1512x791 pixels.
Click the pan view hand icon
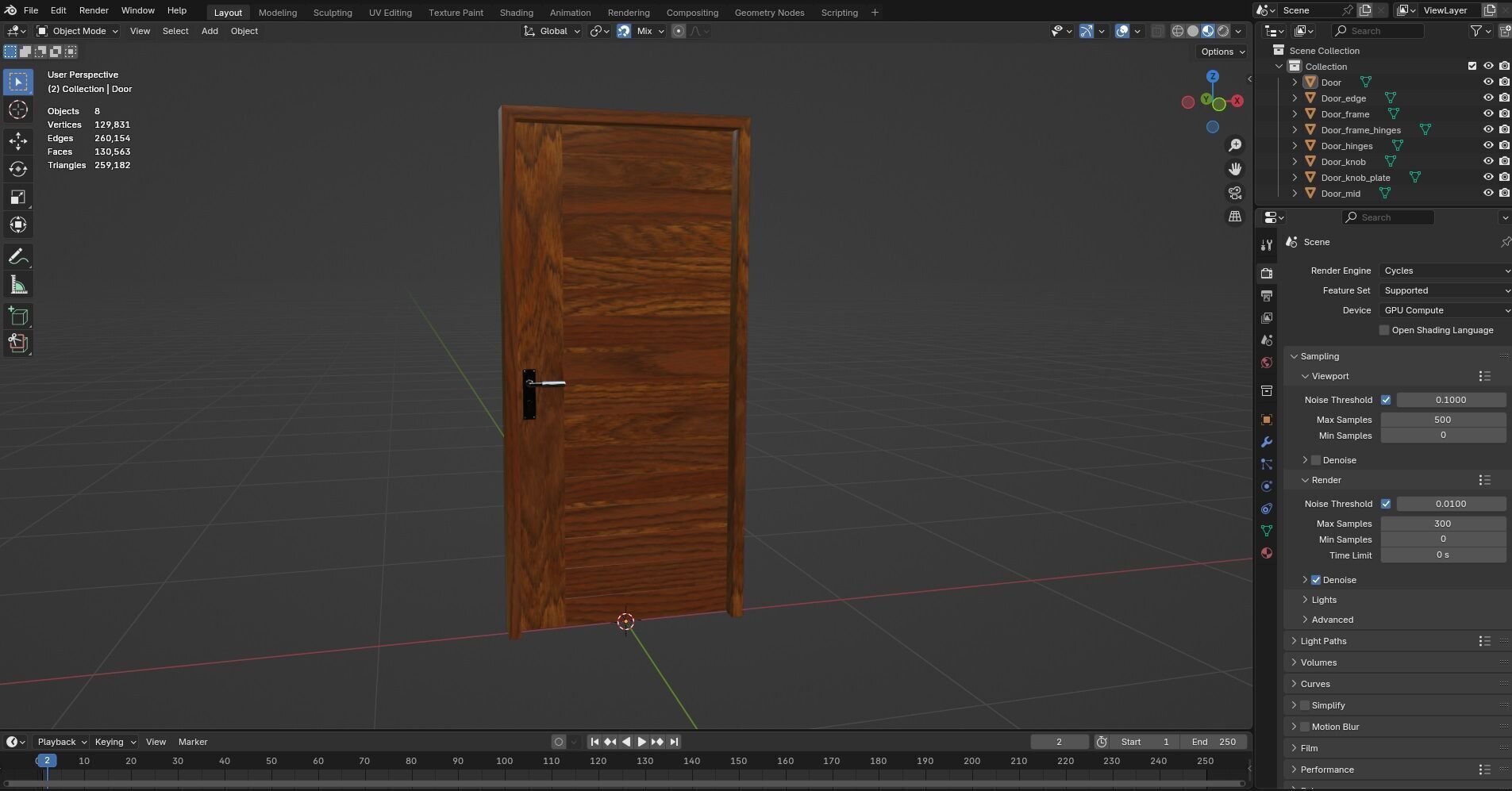coord(1235,169)
